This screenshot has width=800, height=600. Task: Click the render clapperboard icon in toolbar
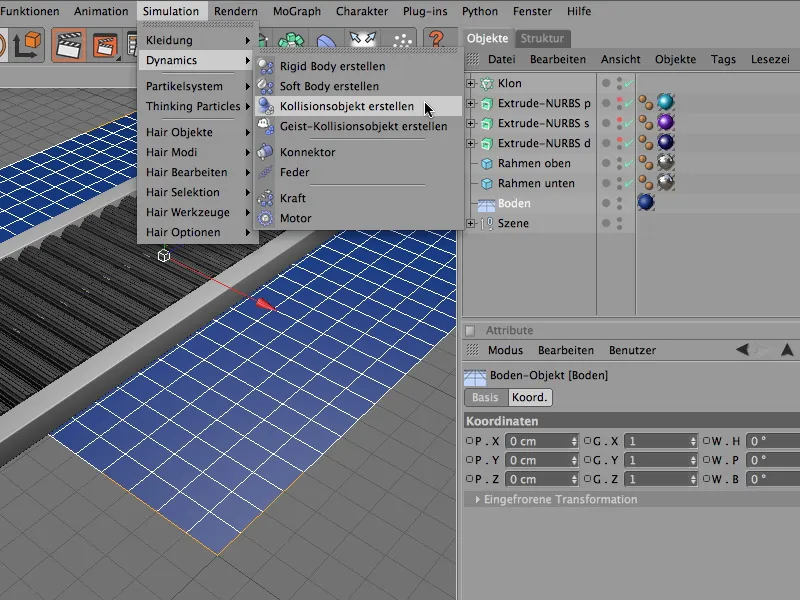(70, 46)
